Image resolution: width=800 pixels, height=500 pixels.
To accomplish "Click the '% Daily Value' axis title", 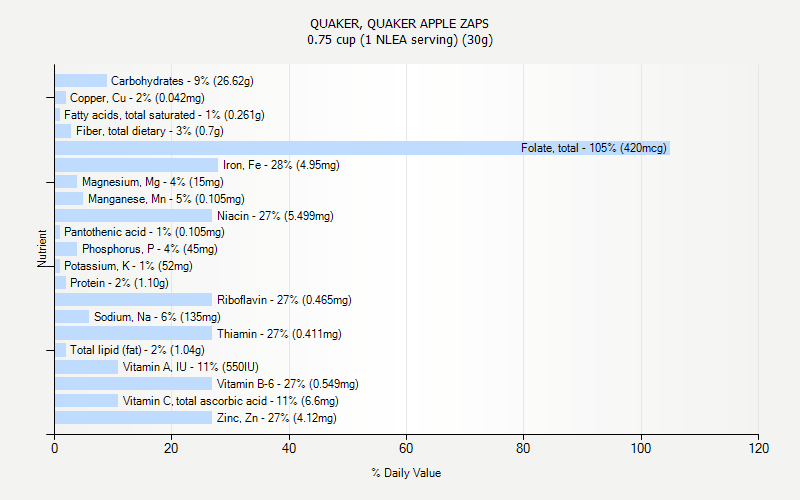I will pos(406,473).
